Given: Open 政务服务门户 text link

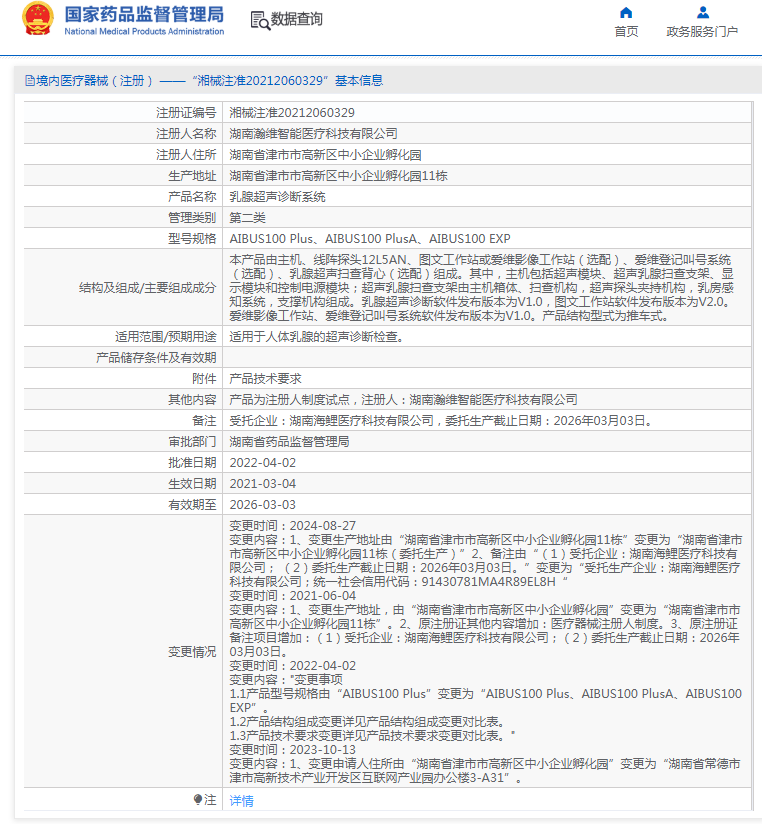Looking at the screenshot, I should point(702,32).
